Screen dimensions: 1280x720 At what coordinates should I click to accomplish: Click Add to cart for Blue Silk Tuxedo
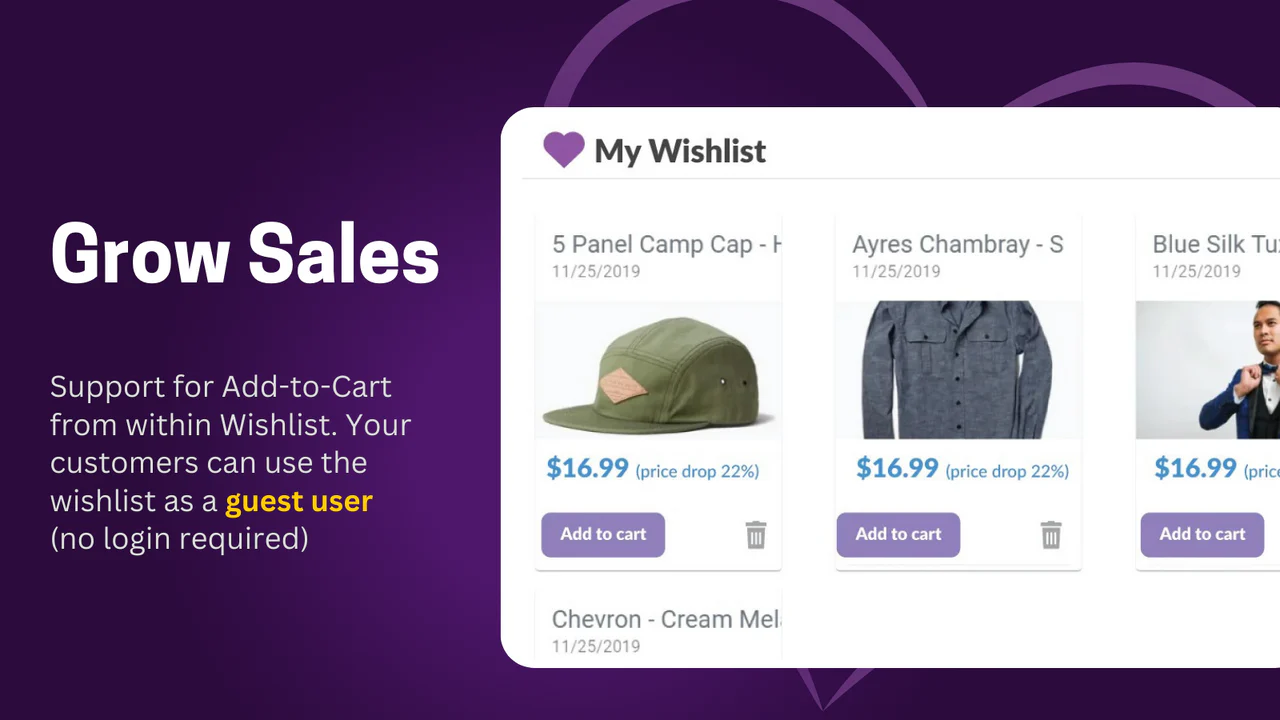tap(1201, 534)
